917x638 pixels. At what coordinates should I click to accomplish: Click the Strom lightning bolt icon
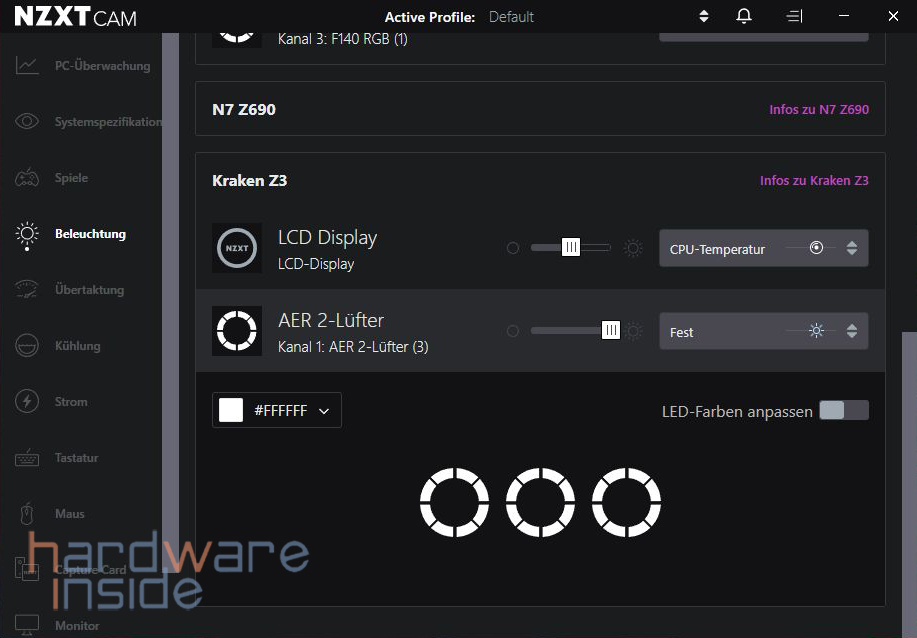[x=27, y=401]
